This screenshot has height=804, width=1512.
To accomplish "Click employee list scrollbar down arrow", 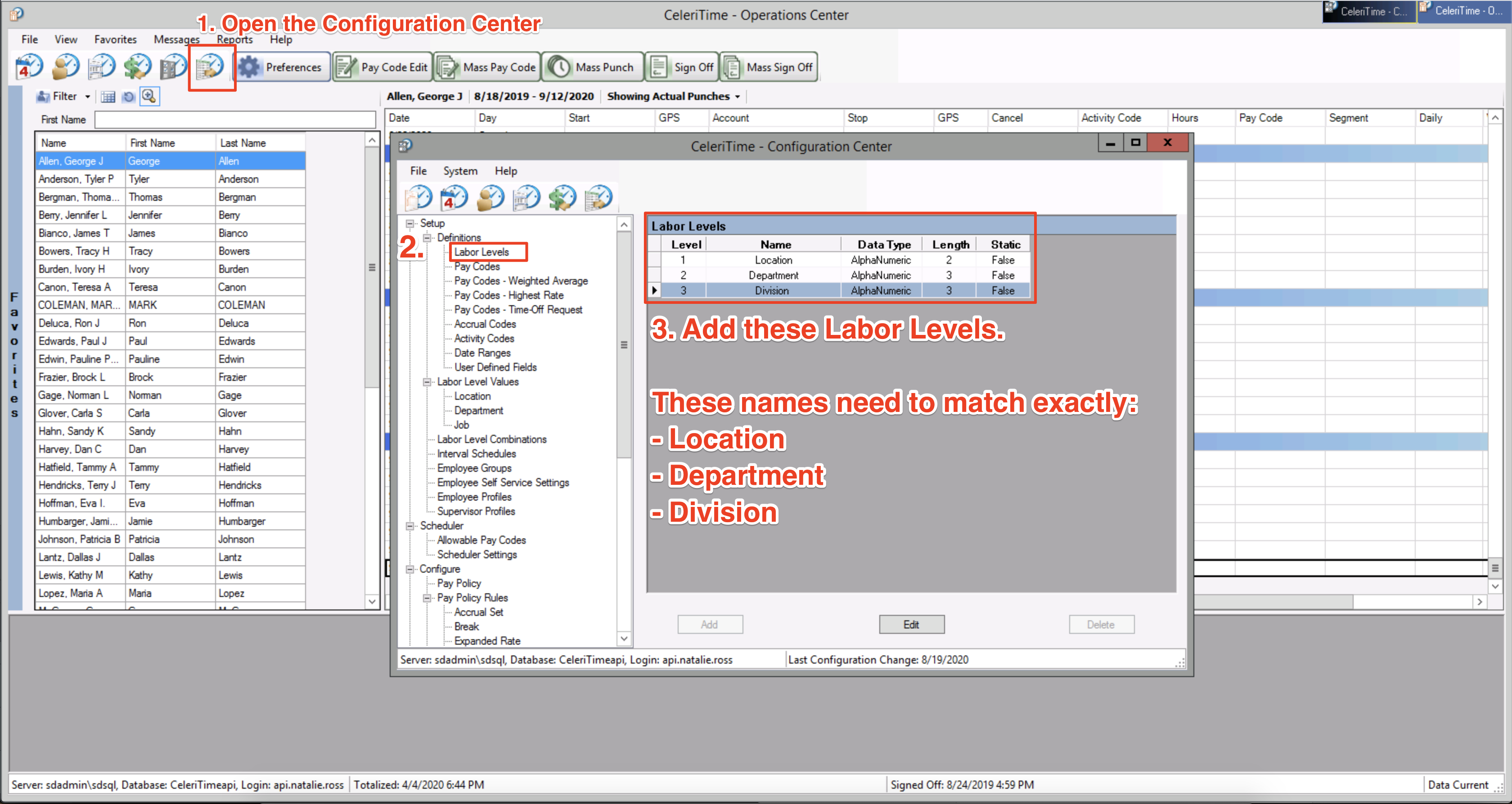I will tap(372, 601).
